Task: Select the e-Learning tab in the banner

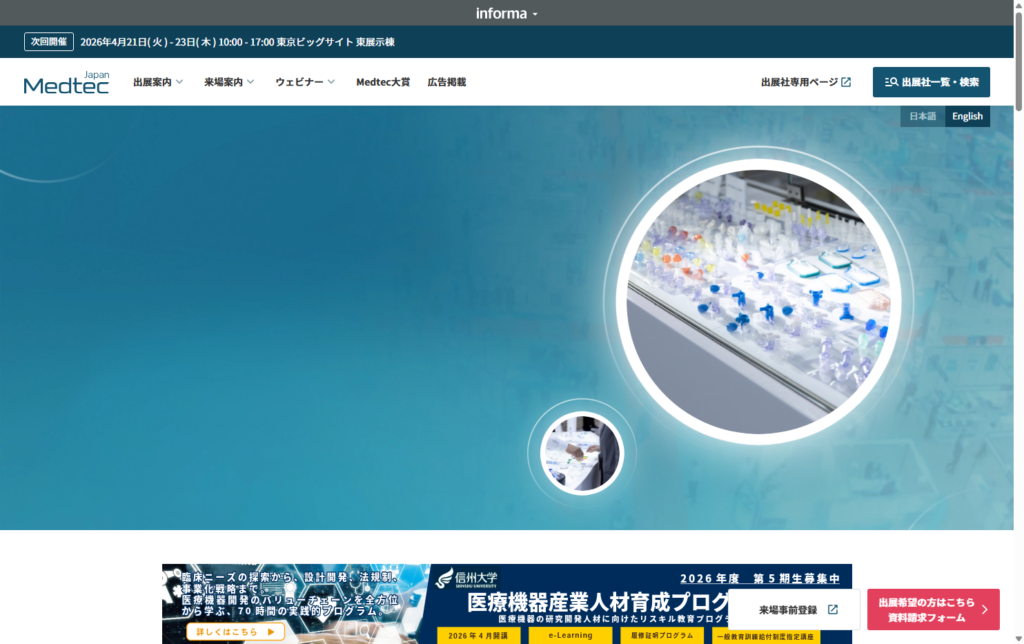Action: click(569, 635)
